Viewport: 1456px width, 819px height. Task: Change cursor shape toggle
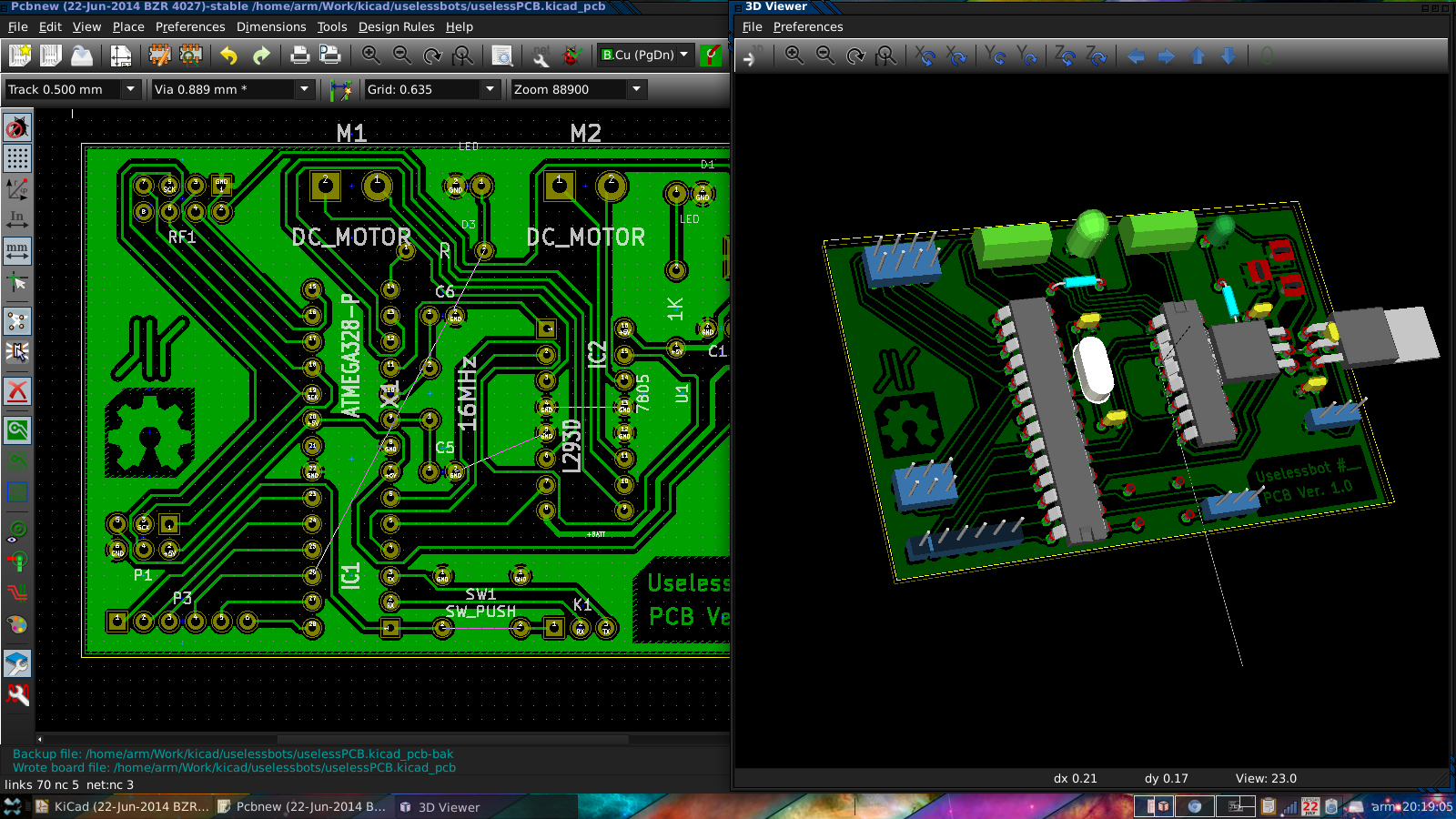pos(17,283)
